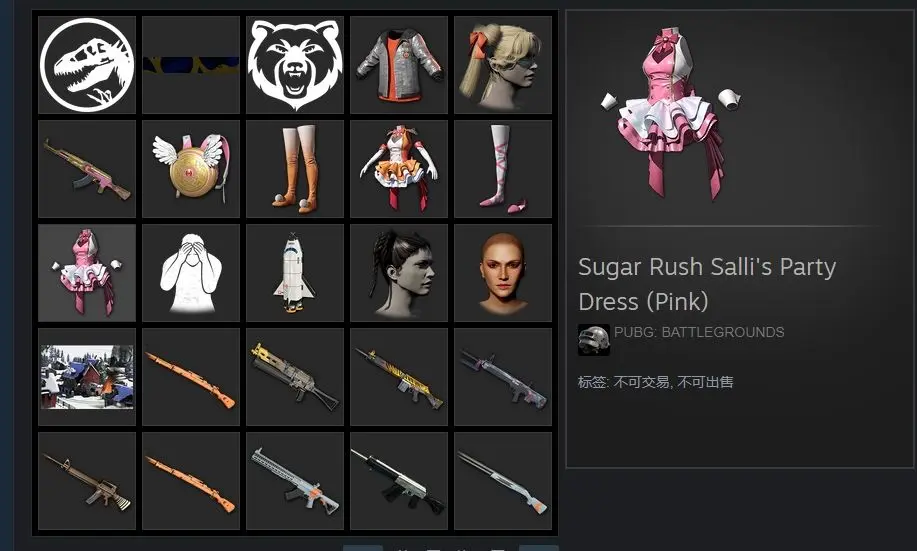Viewport: 917px width, 551px height.
Task: Select the black braided hairstyle item
Action: click(399, 273)
